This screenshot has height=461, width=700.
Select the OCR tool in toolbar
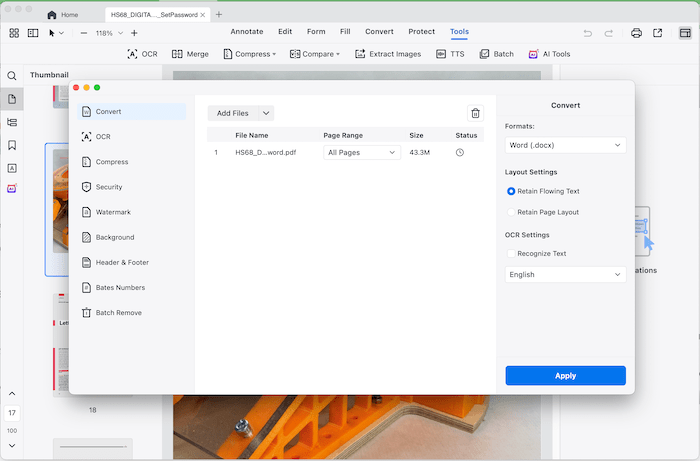142,54
